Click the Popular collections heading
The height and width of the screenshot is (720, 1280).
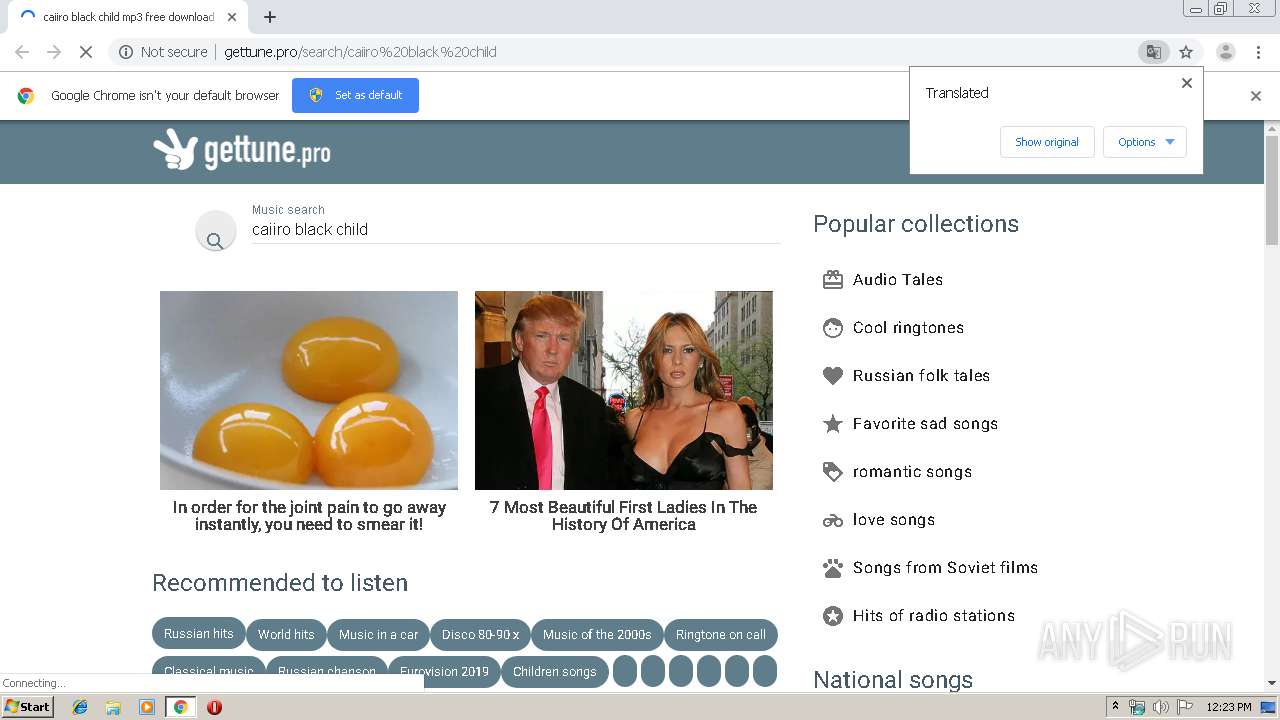(x=916, y=224)
